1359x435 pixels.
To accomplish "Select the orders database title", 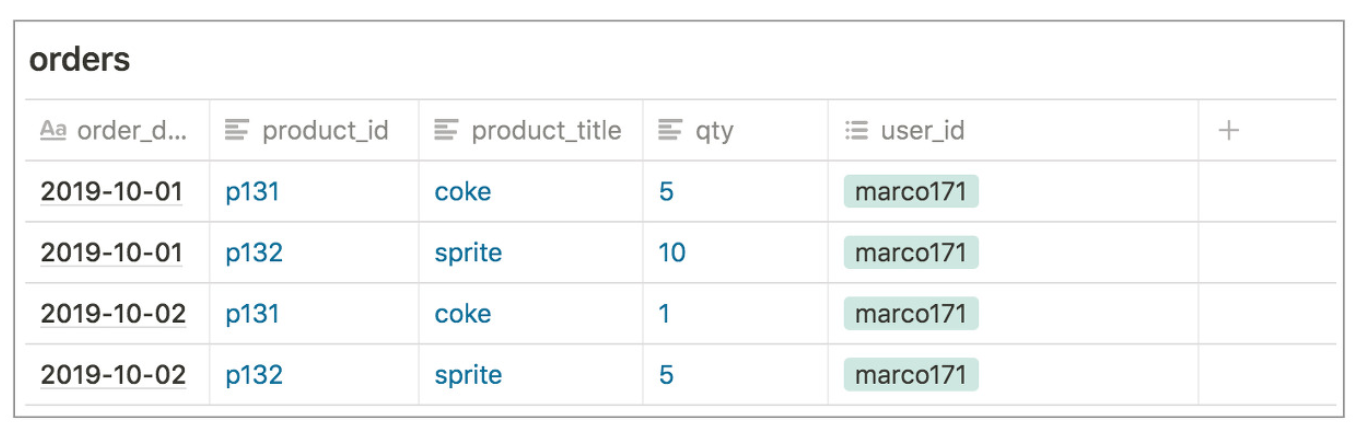I will pos(80,60).
